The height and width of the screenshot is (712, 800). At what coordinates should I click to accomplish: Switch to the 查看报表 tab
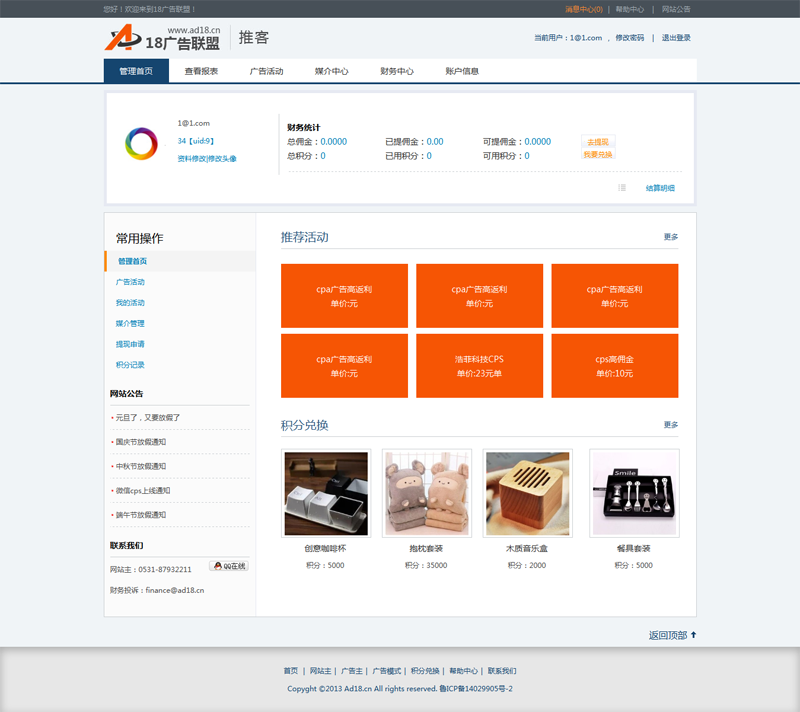201,72
